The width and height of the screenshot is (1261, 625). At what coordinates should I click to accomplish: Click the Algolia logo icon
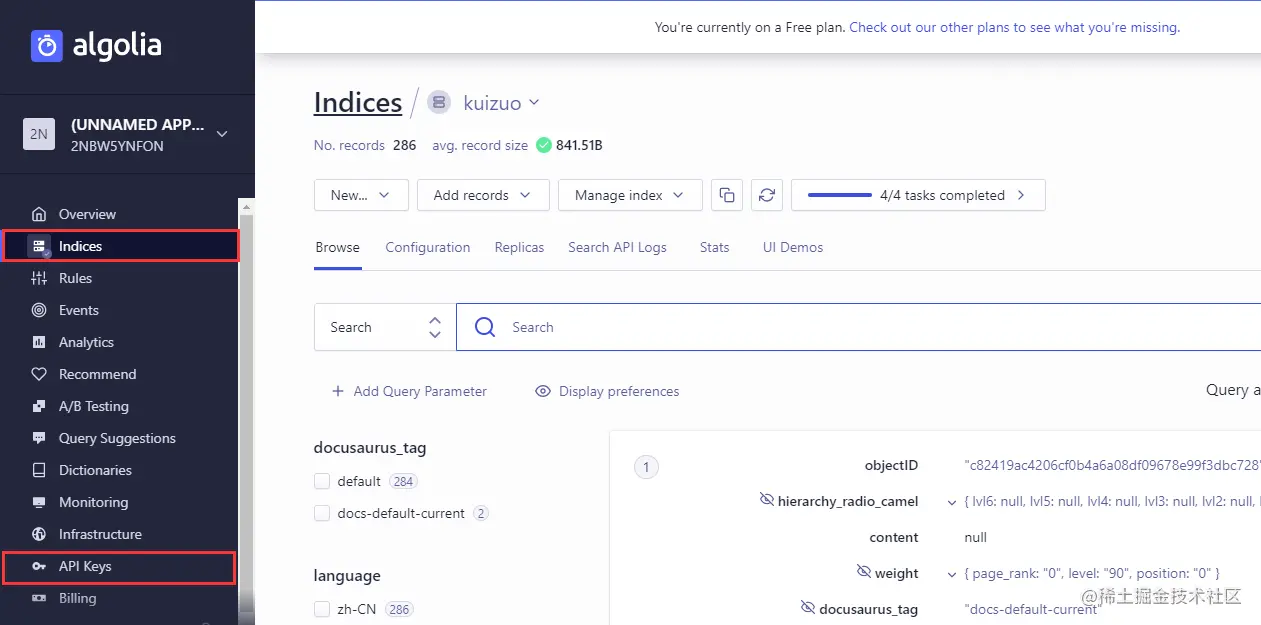pos(47,46)
